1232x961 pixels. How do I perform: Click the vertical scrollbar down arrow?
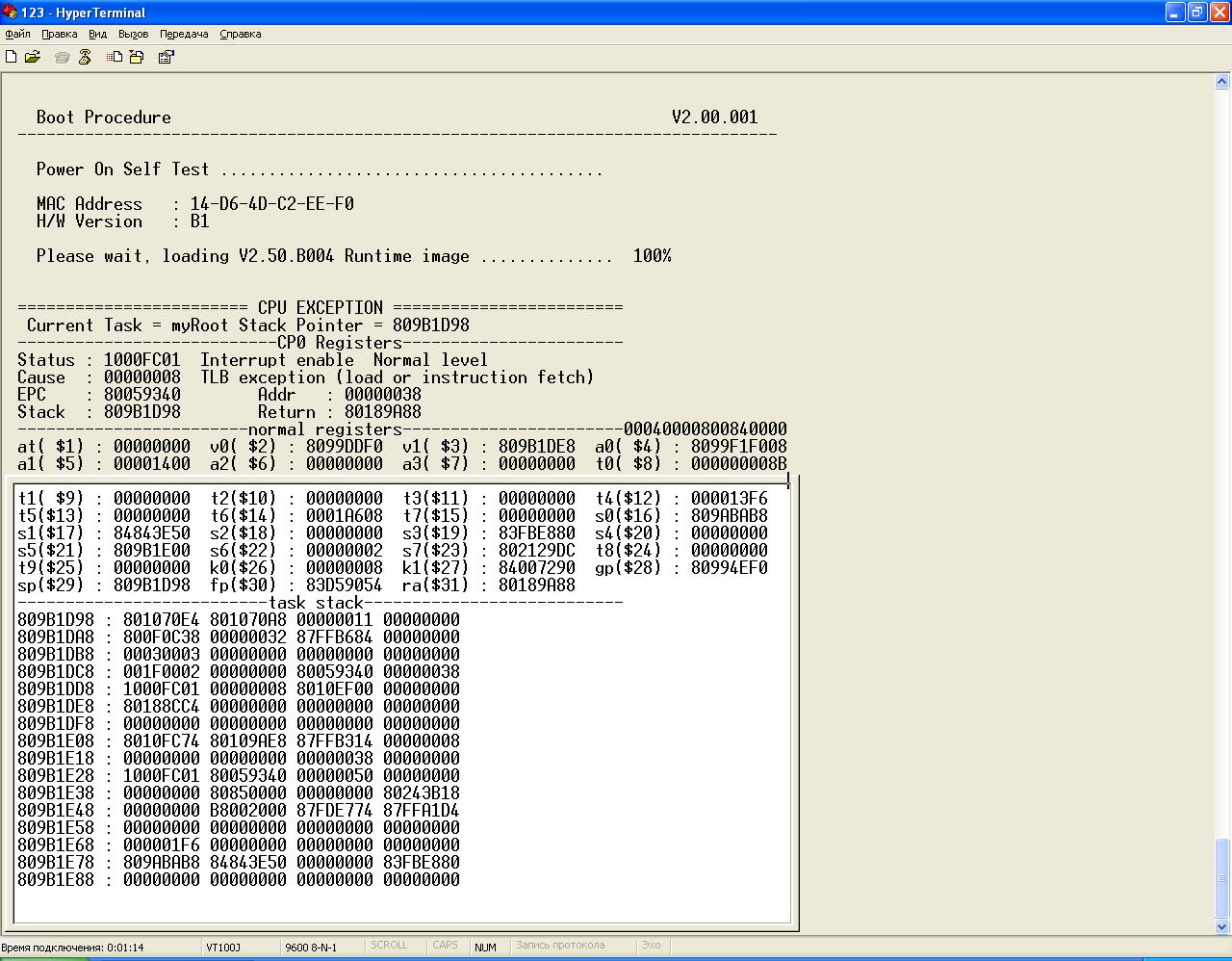(x=1221, y=926)
